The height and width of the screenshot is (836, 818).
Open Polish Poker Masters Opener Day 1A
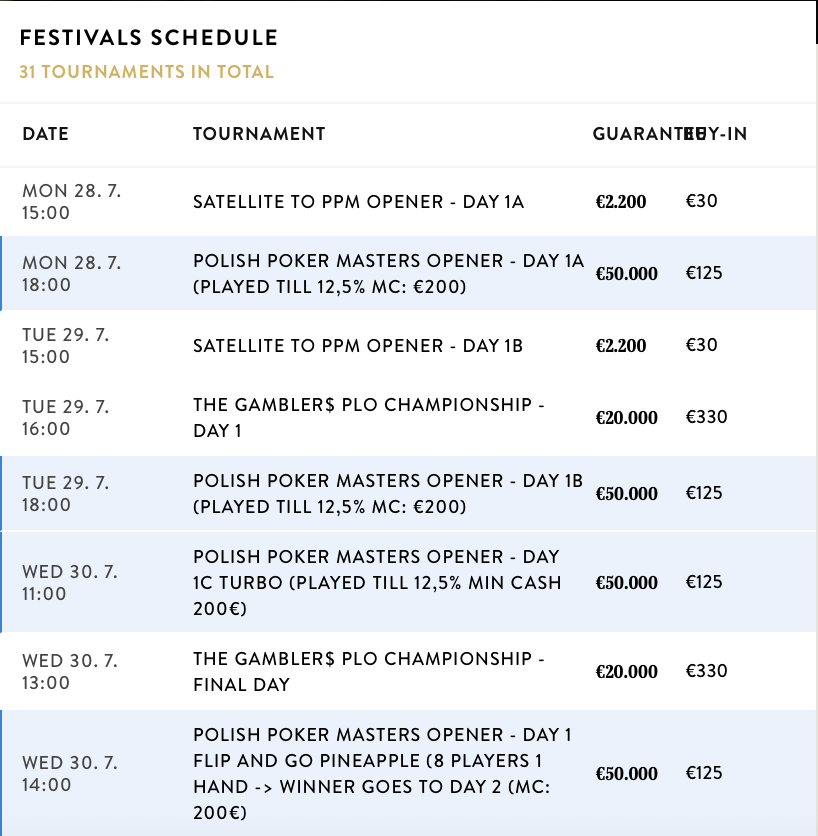click(x=388, y=273)
